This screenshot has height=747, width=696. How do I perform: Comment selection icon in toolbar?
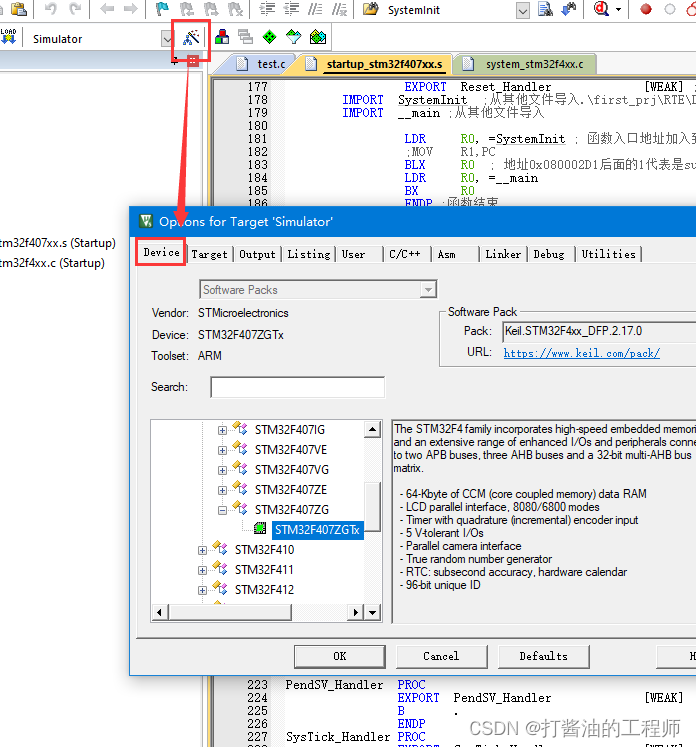click(x=315, y=9)
